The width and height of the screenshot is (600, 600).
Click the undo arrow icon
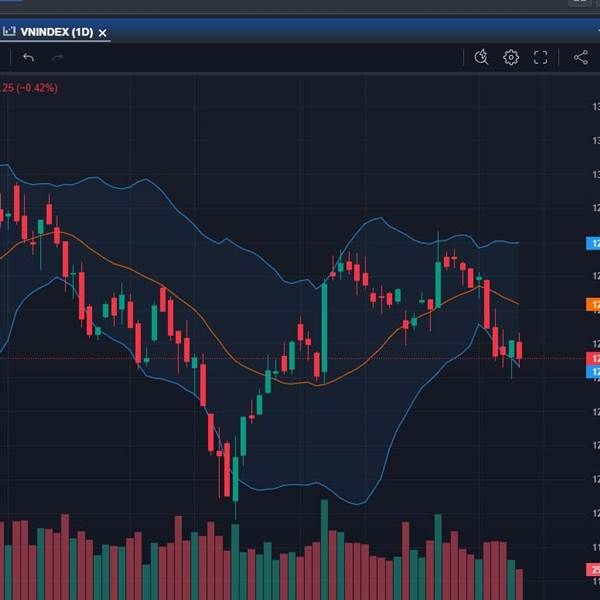[28, 58]
